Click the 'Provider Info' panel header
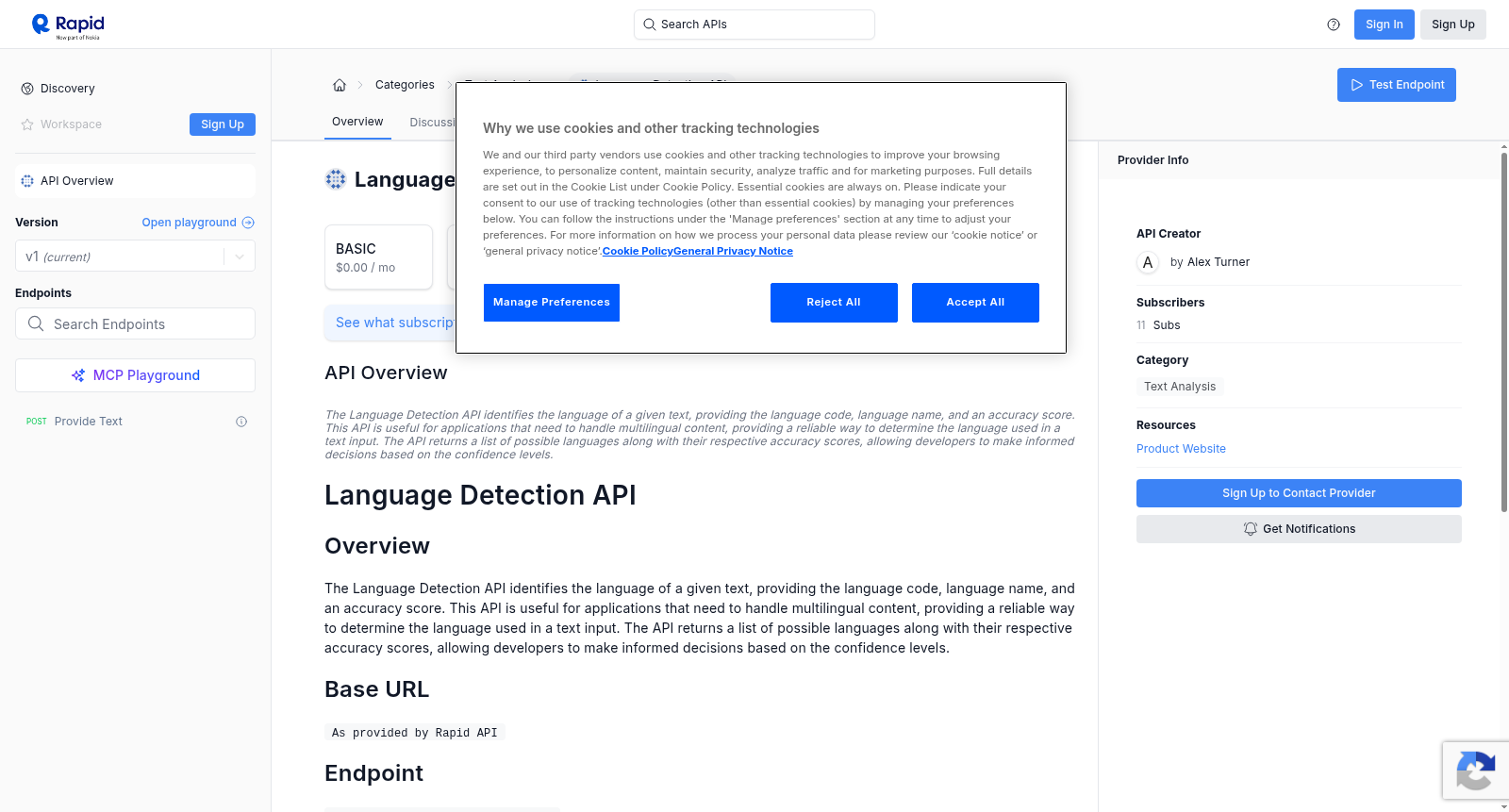 [x=1152, y=160]
